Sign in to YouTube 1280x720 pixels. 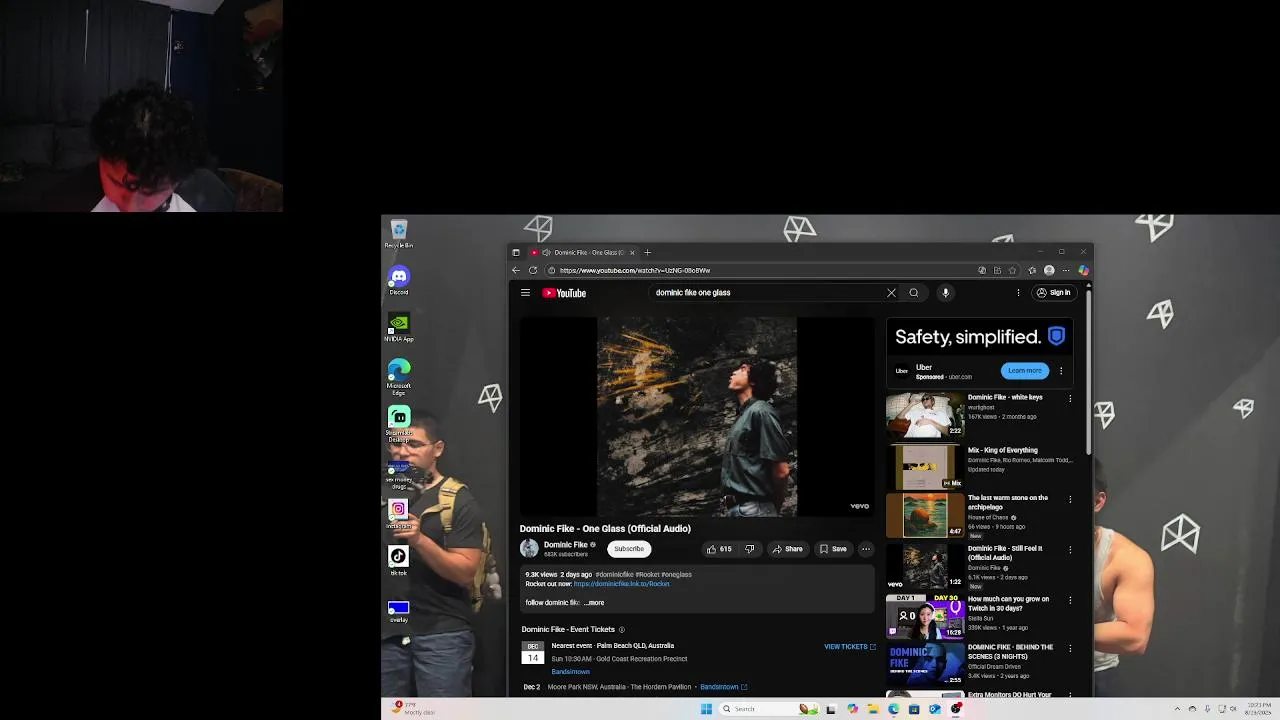[1054, 293]
